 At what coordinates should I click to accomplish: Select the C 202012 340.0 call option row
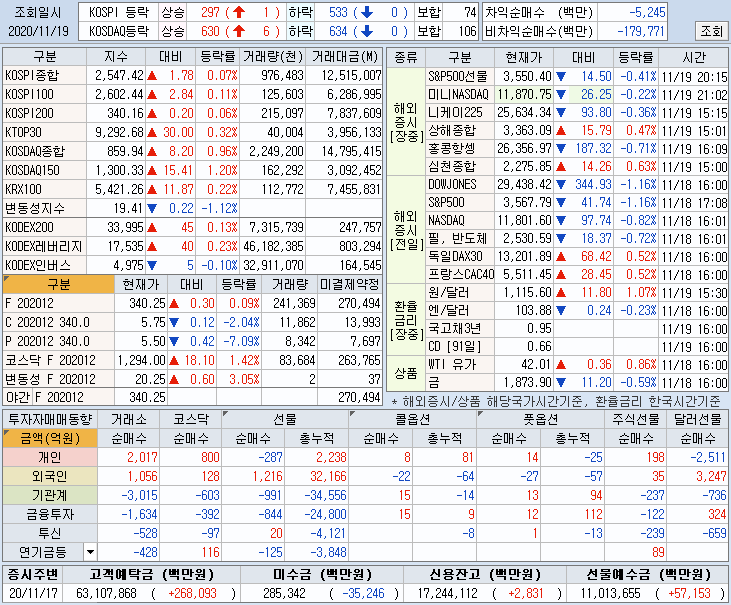click(x=193, y=323)
